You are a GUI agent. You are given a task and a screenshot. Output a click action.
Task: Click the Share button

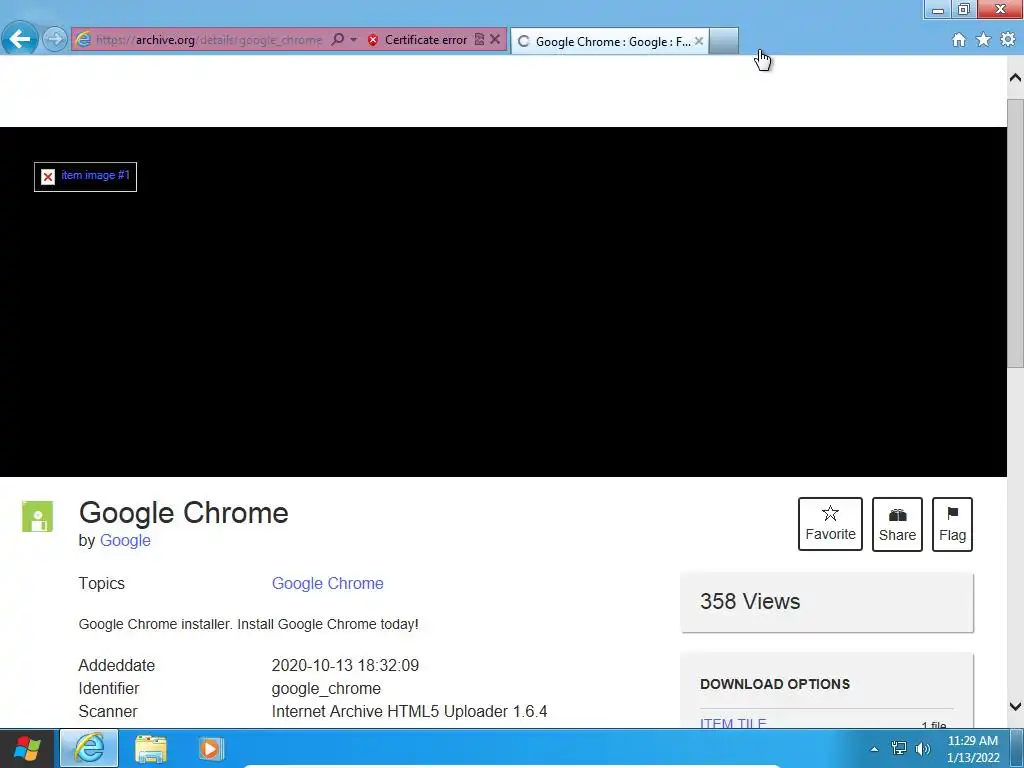coord(897,524)
